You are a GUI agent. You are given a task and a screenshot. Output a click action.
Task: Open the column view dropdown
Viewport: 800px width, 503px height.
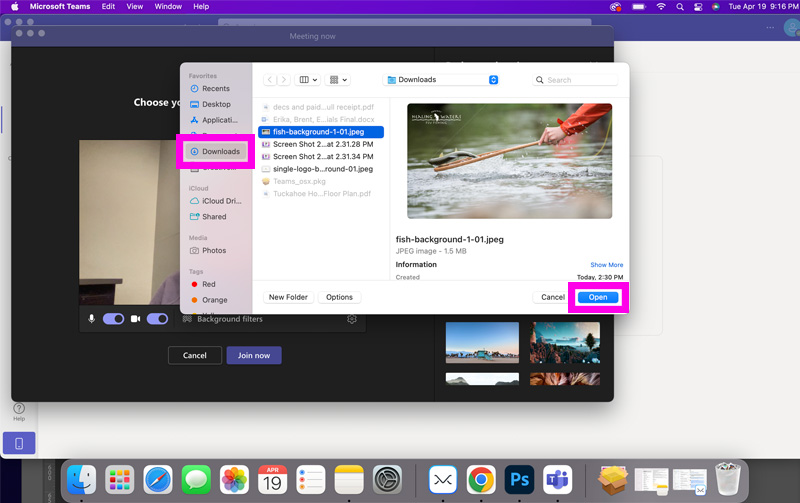(308, 80)
